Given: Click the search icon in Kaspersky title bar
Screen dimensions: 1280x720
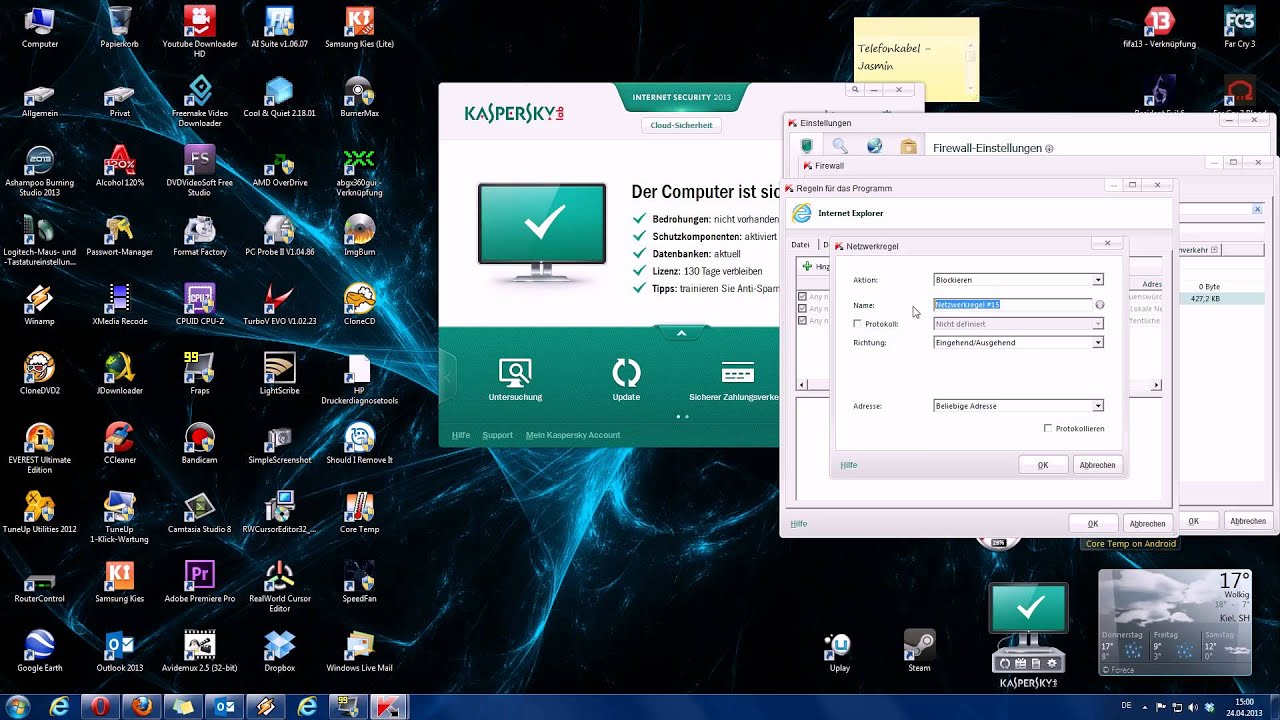Looking at the screenshot, I should coord(855,90).
